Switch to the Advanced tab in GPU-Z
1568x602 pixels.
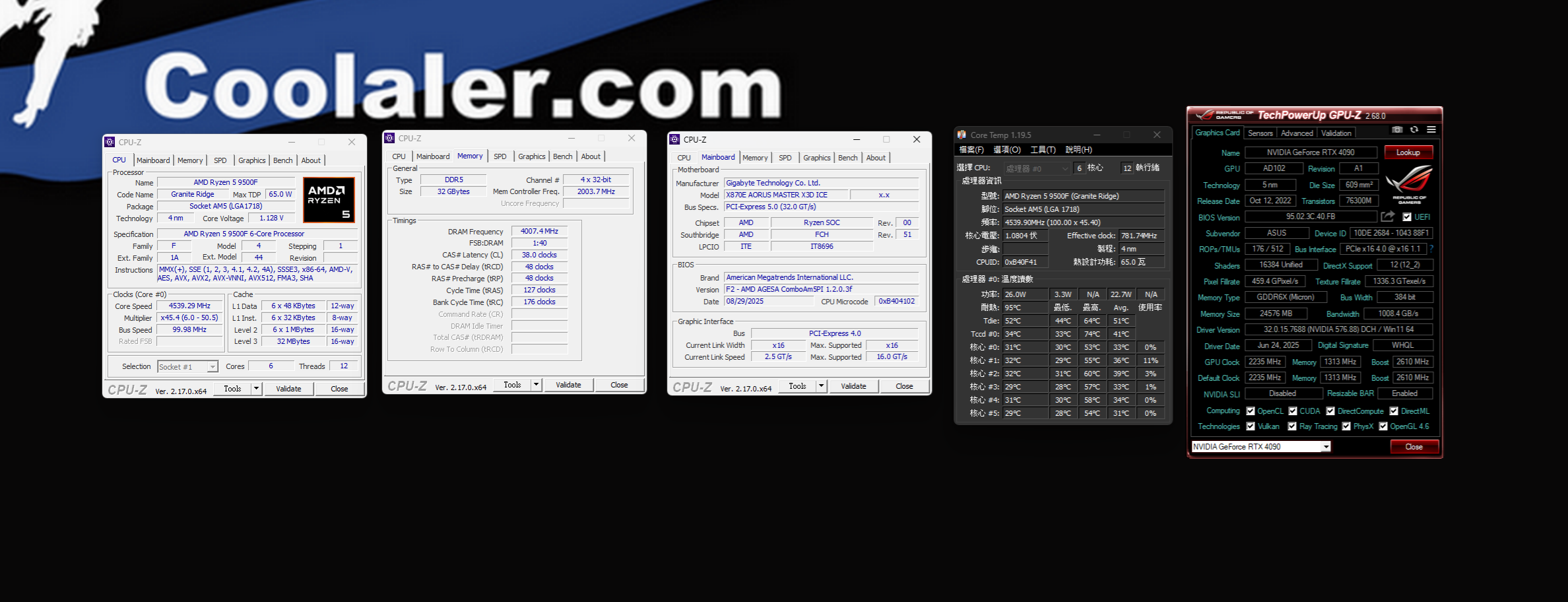1297,133
